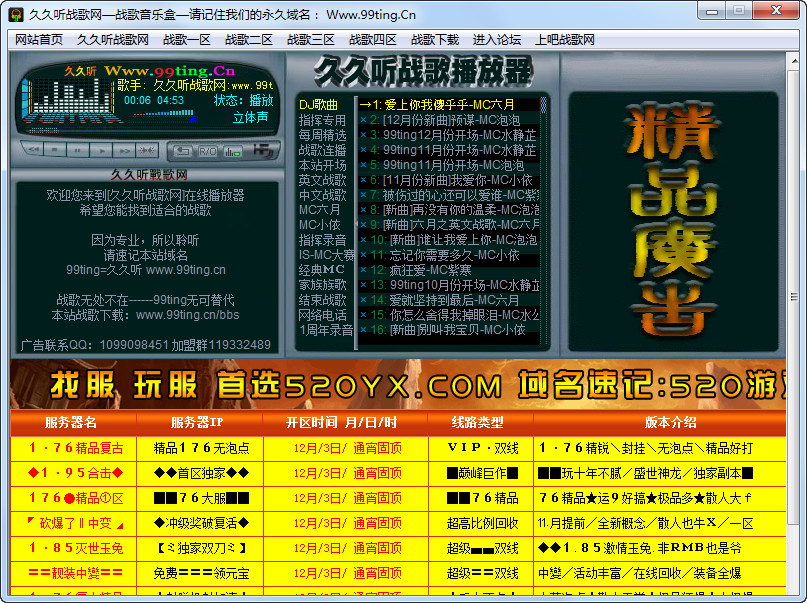Open the spectrum visualizer button
Image resolution: width=807 pixels, height=603 pixels.
[232, 150]
